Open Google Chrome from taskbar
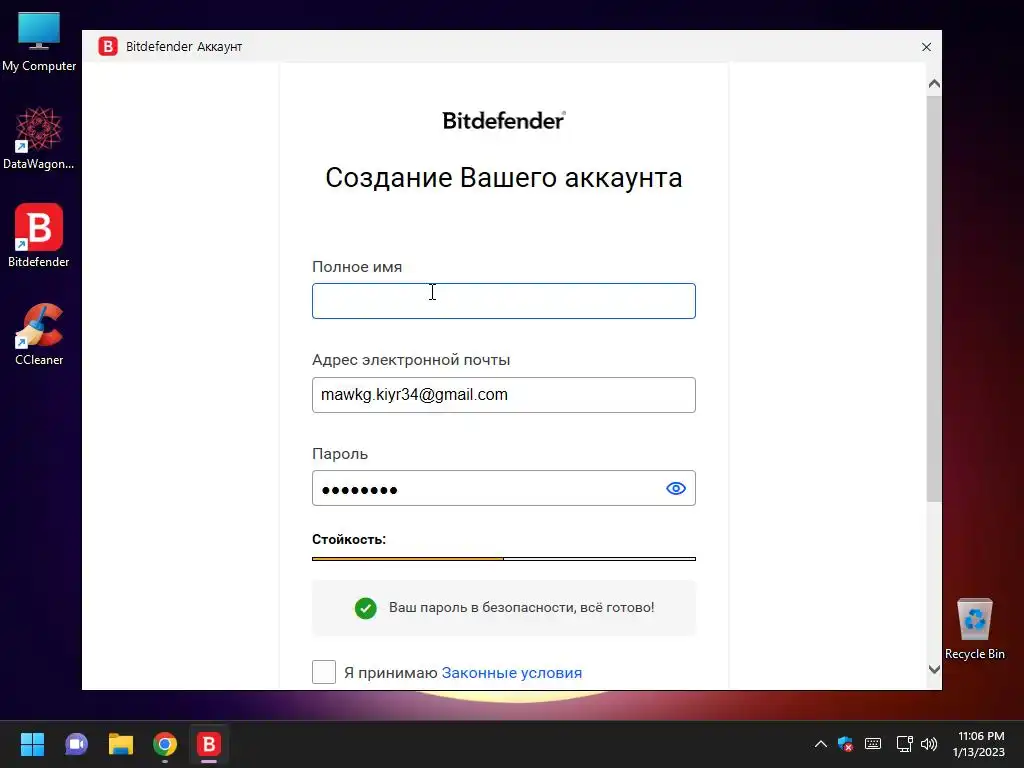Viewport: 1024px width, 768px height. pos(165,744)
